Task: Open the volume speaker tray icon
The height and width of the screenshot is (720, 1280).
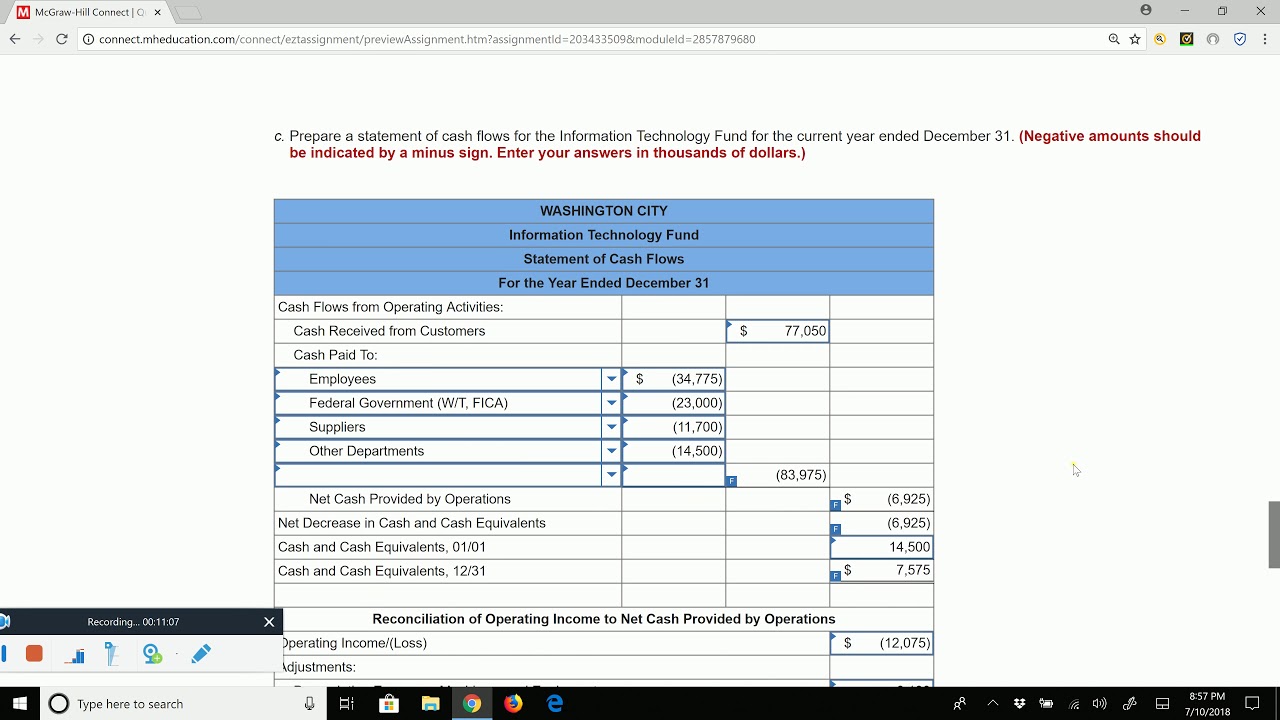Action: point(1100,704)
